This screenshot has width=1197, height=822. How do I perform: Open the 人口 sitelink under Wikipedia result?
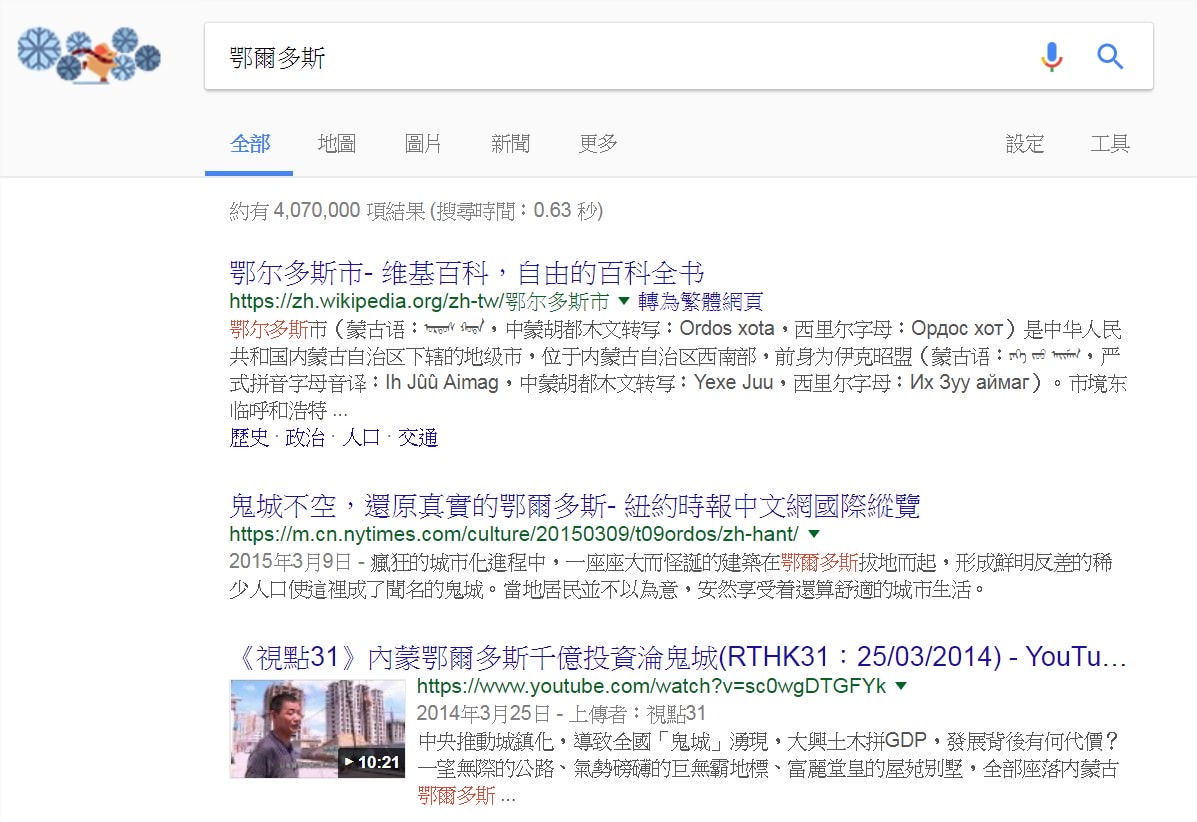(x=362, y=437)
